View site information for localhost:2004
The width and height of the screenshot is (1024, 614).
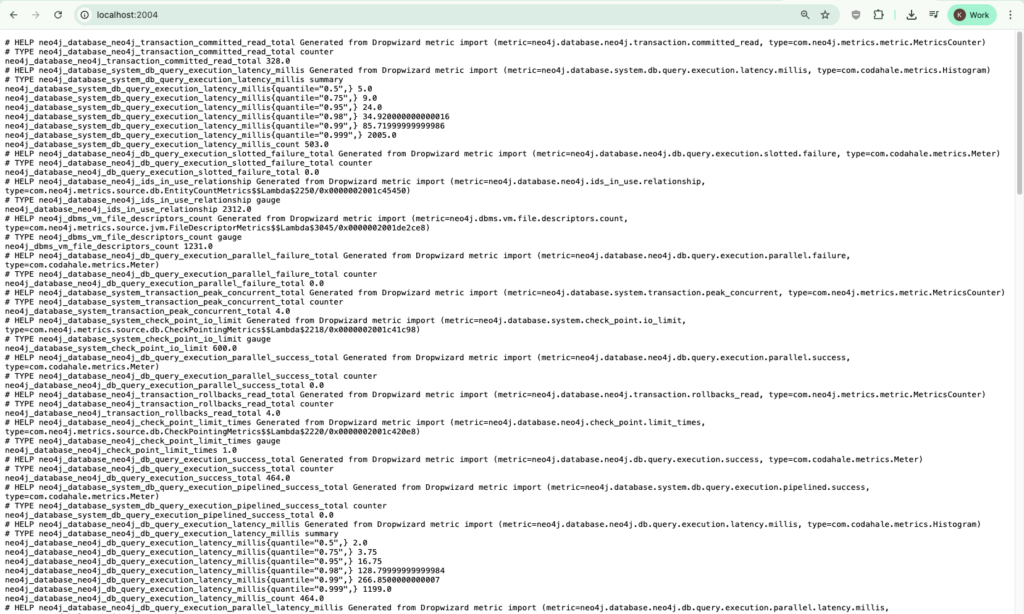(85, 15)
